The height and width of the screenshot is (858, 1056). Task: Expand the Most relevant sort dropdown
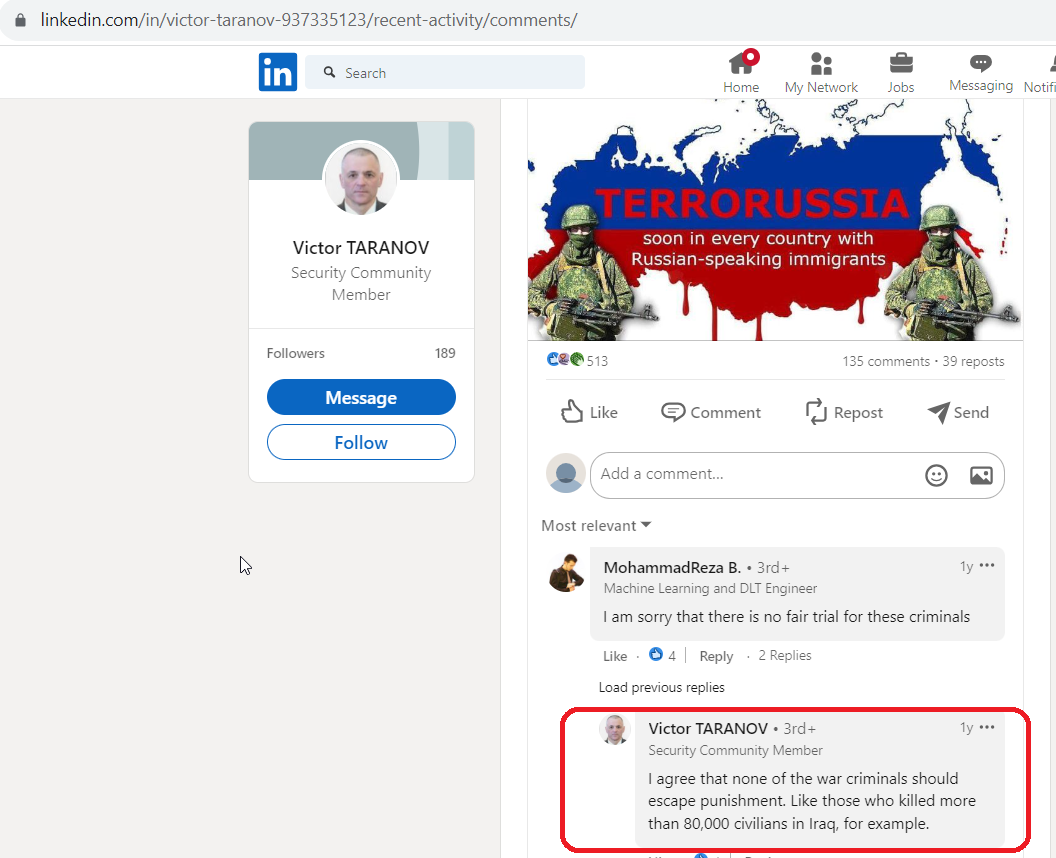[x=596, y=525]
